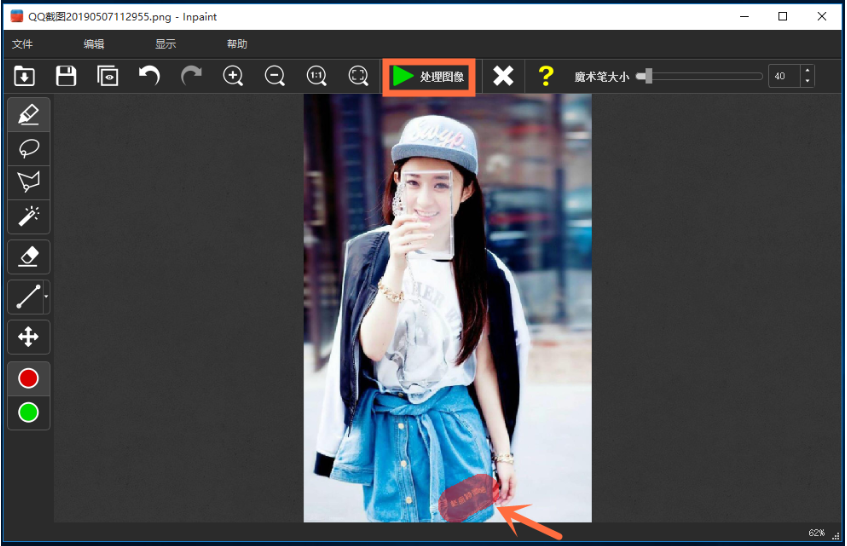
Task: Set zoom to 1:1 actual size
Action: (316, 76)
